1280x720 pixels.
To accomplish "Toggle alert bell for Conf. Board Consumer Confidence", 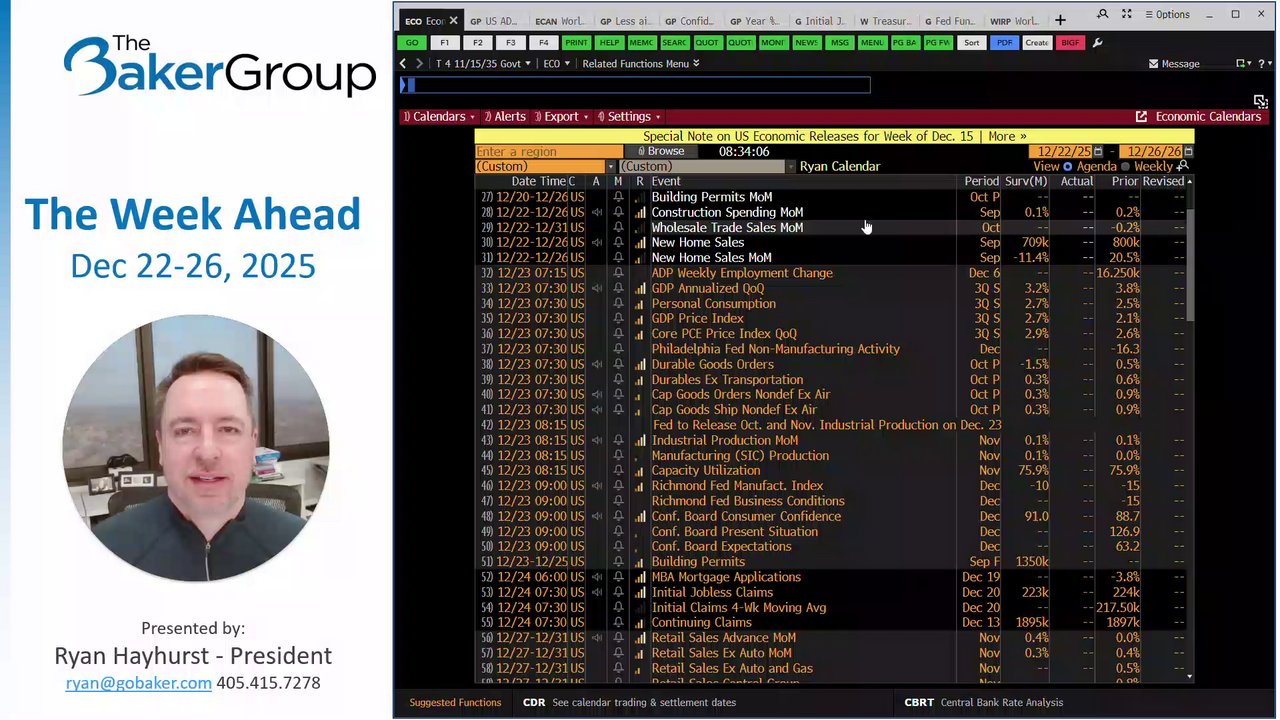I will (x=618, y=516).
